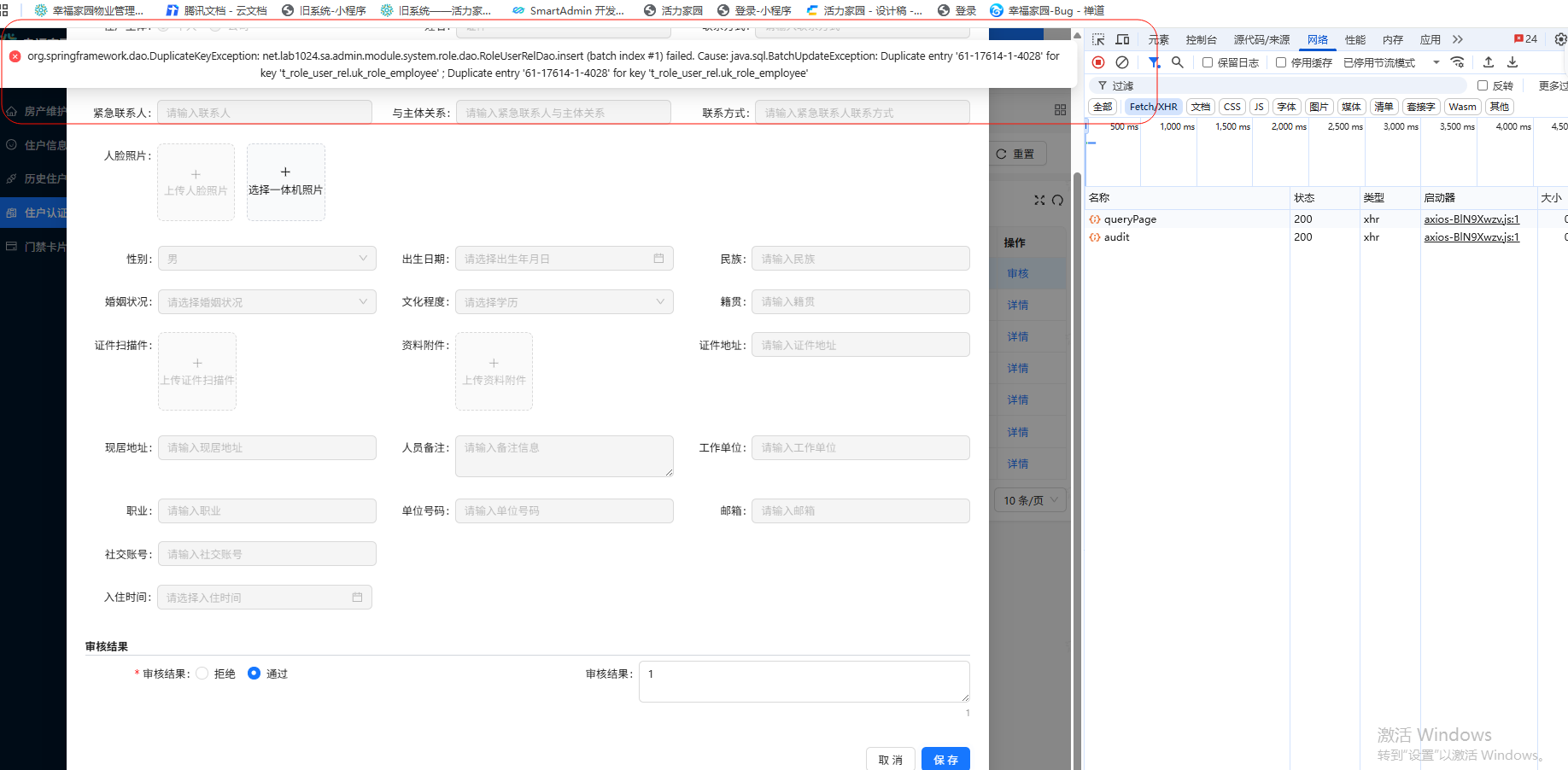
Task: Select the 拒绝 radio button
Action: pos(202,674)
